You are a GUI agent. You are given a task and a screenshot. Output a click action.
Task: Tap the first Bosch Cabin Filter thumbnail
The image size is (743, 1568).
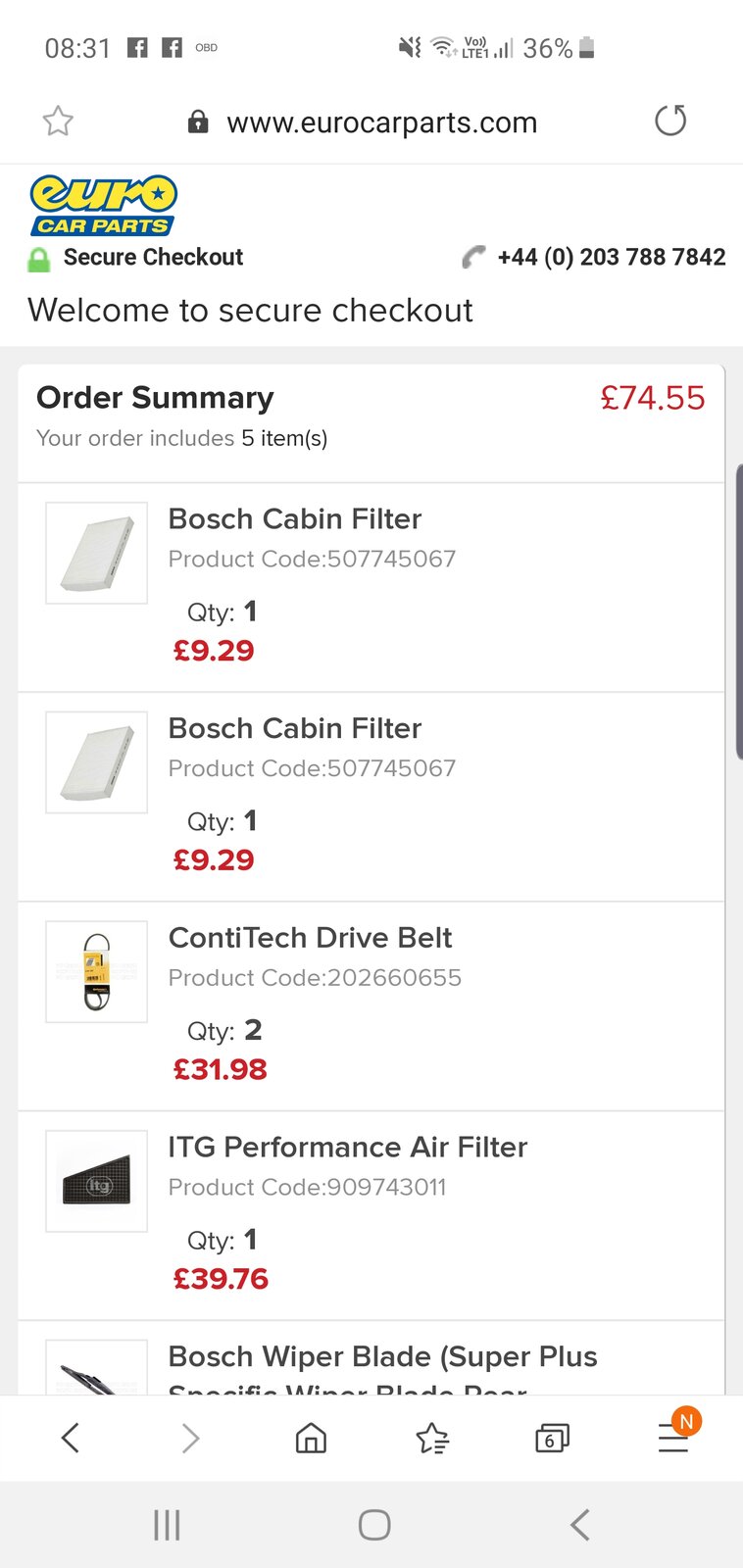click(x=96, y=553)
